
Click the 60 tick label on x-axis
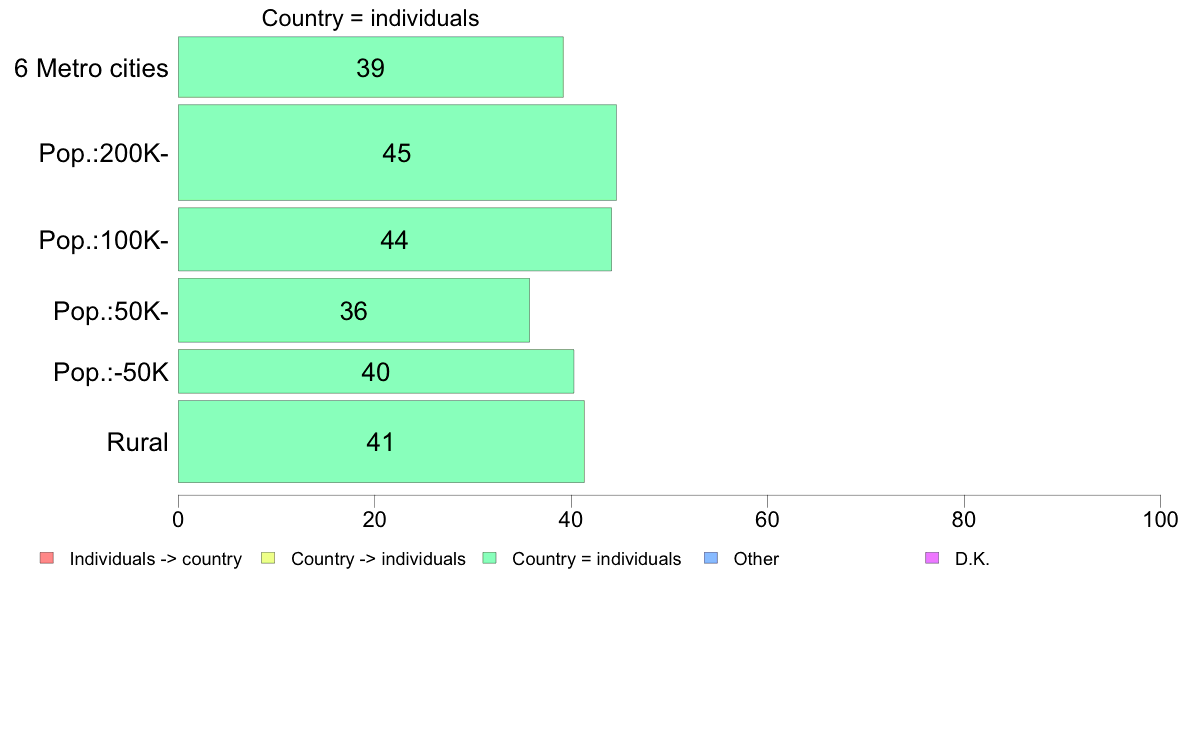[768, 519]
